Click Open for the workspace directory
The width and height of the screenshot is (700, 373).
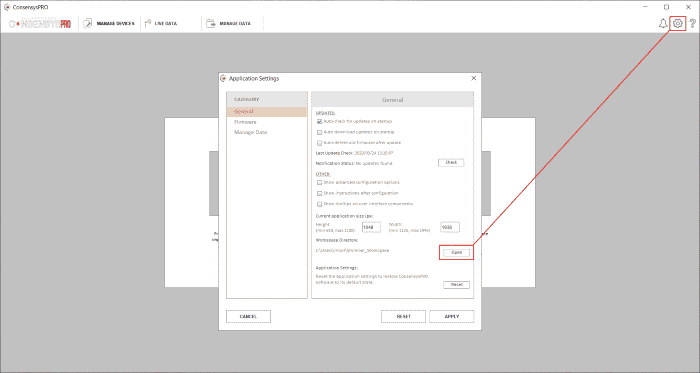(x=456, y=253)
